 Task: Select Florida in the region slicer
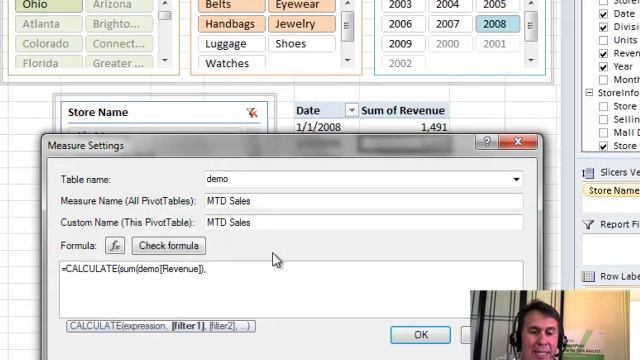[49, 62]
